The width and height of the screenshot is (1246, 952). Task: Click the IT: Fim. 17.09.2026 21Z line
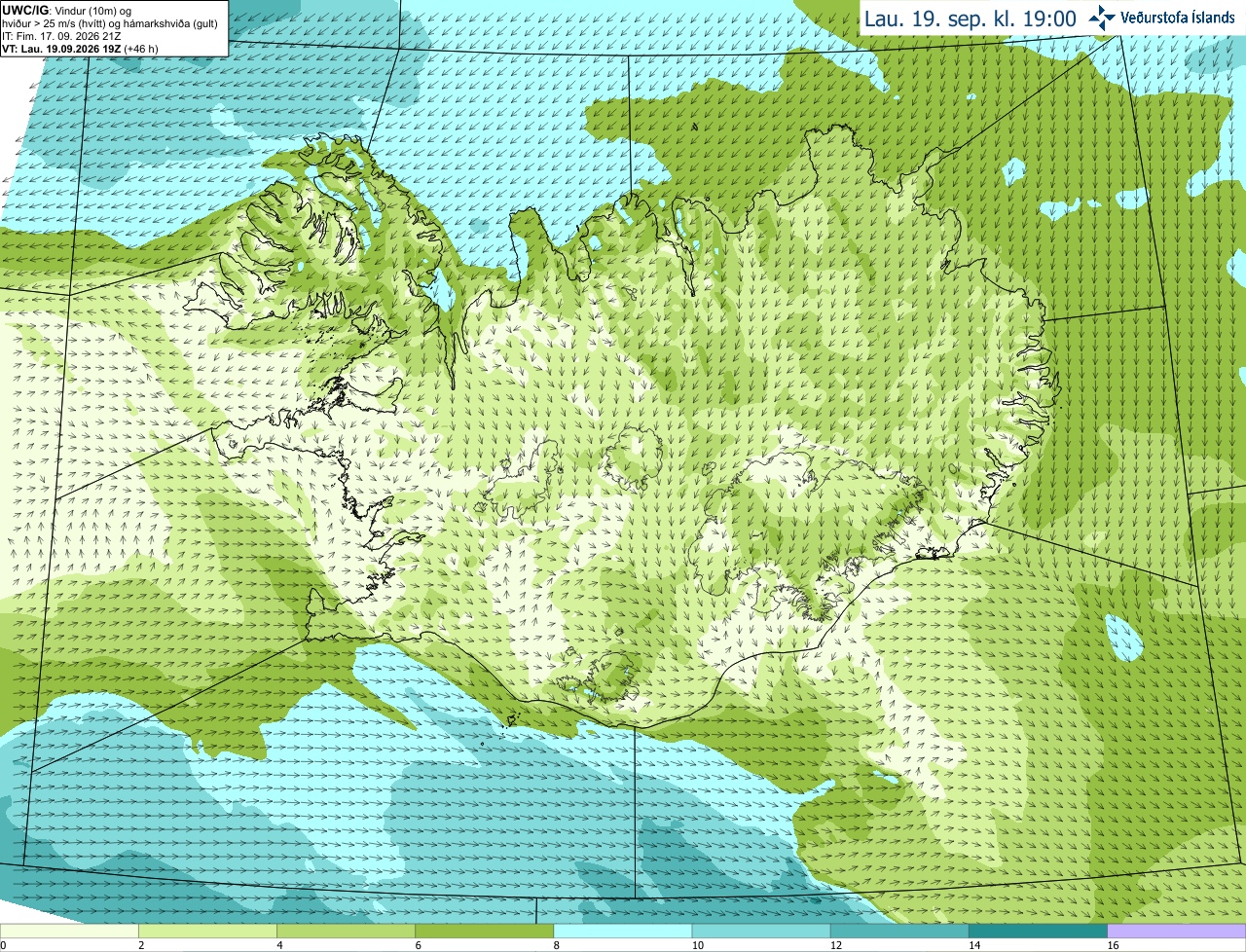coord(61,36)
